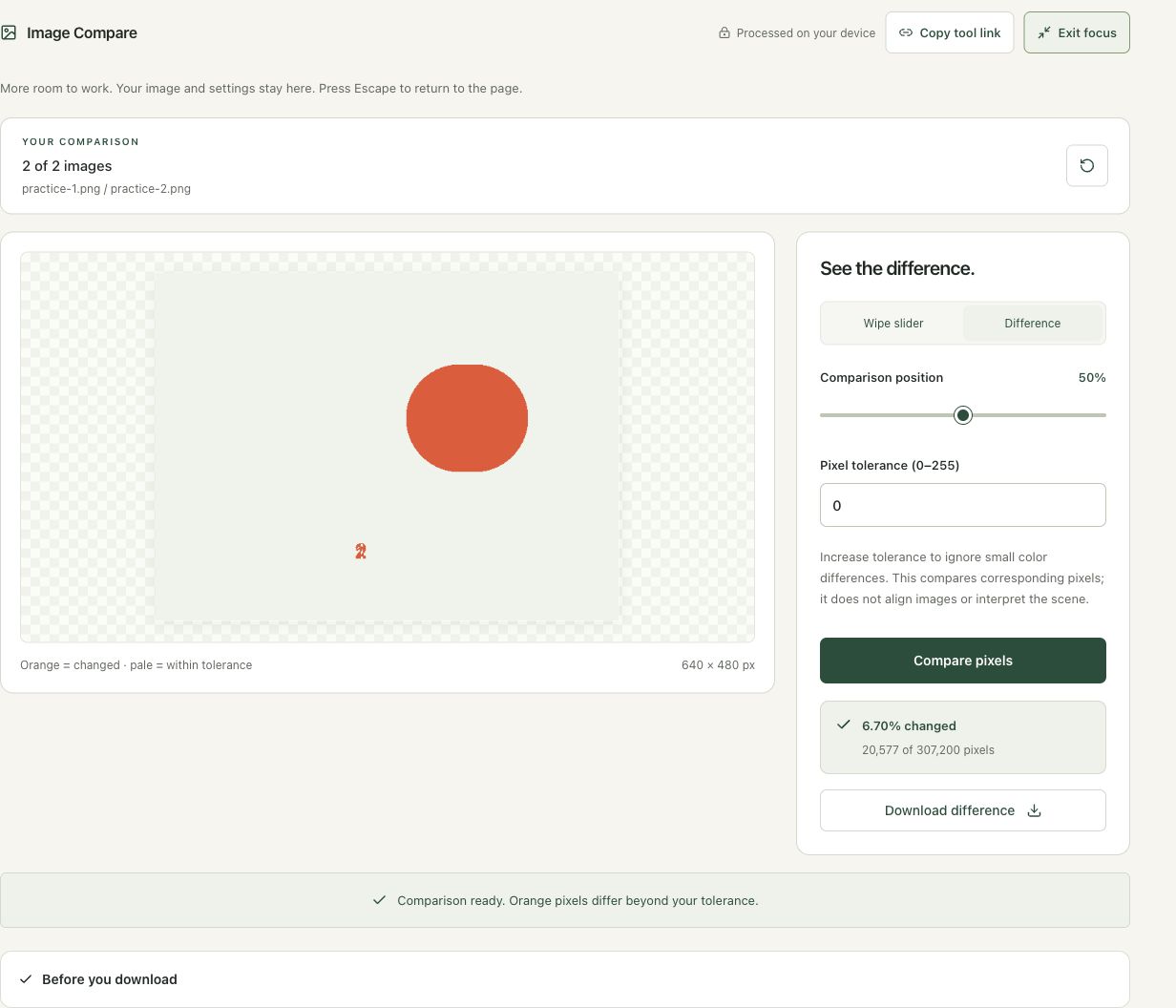The height and width of the screenshot is (1008, 1176).
Task: Click the large orange difference blob in preview
Action: (x=467, y=418)
